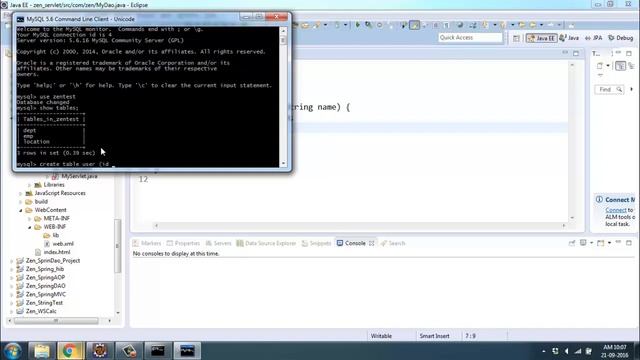Open the Open Console dropdown arrow

click(x=609, y=243)
